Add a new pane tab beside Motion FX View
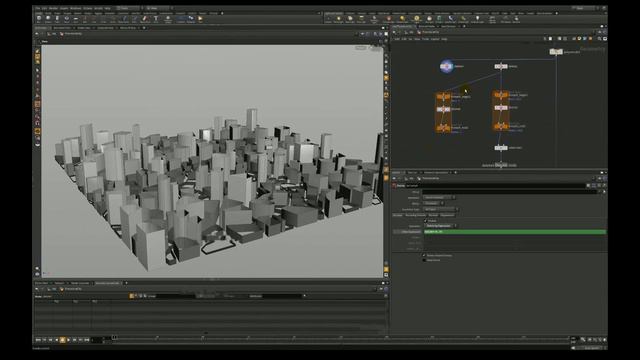The image size is (640, 360). pos(144,28)
